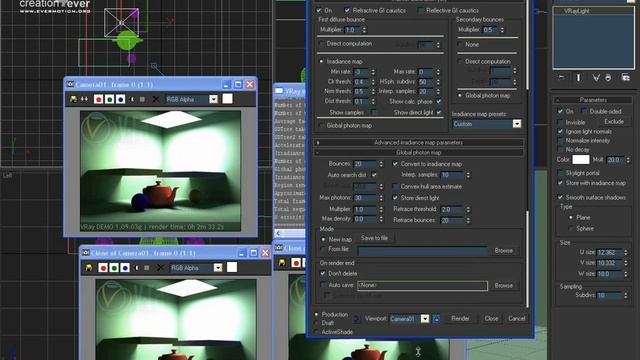
Task: Click Save to file button
Action: [x=374, y=238]
